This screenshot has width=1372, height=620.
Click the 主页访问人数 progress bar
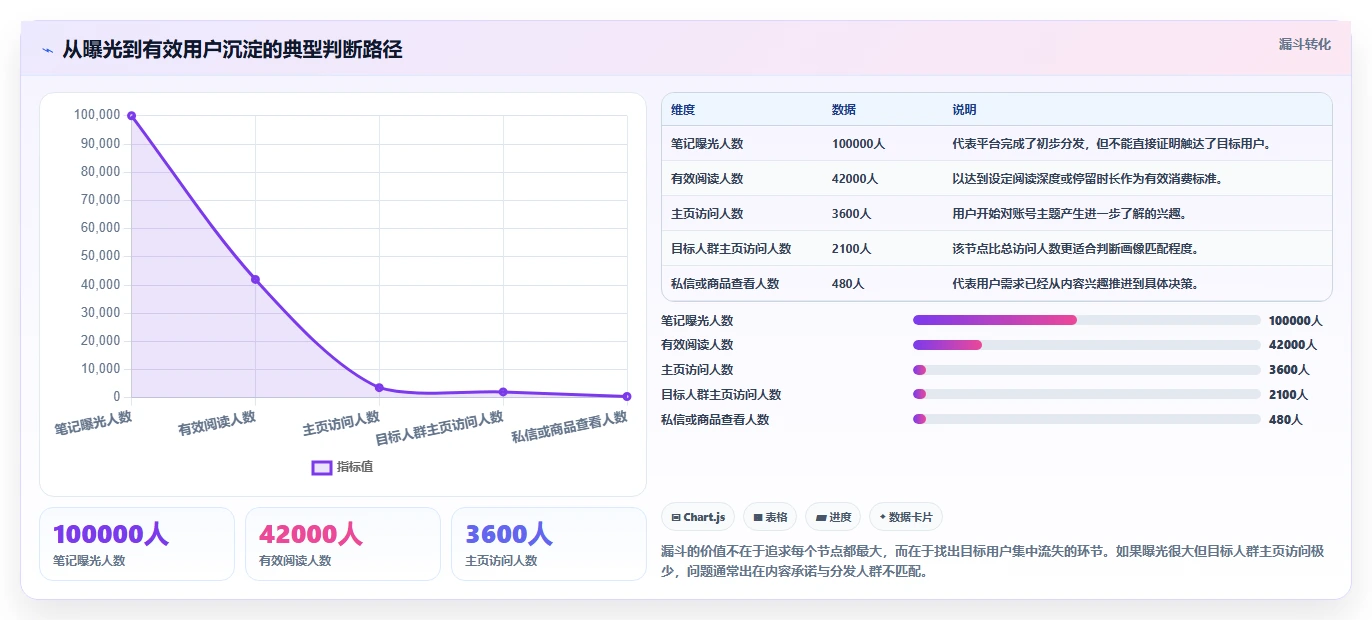1086,370
